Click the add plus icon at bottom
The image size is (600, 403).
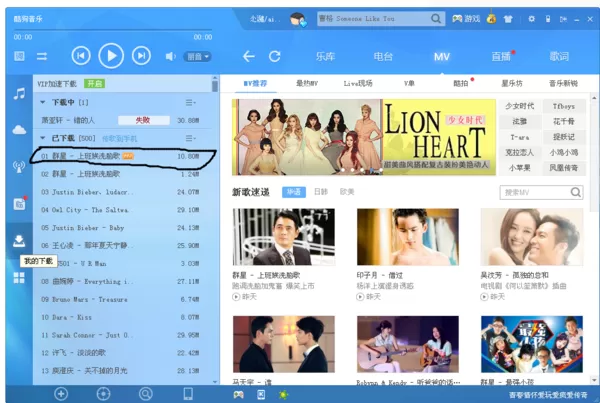[61, 393]
